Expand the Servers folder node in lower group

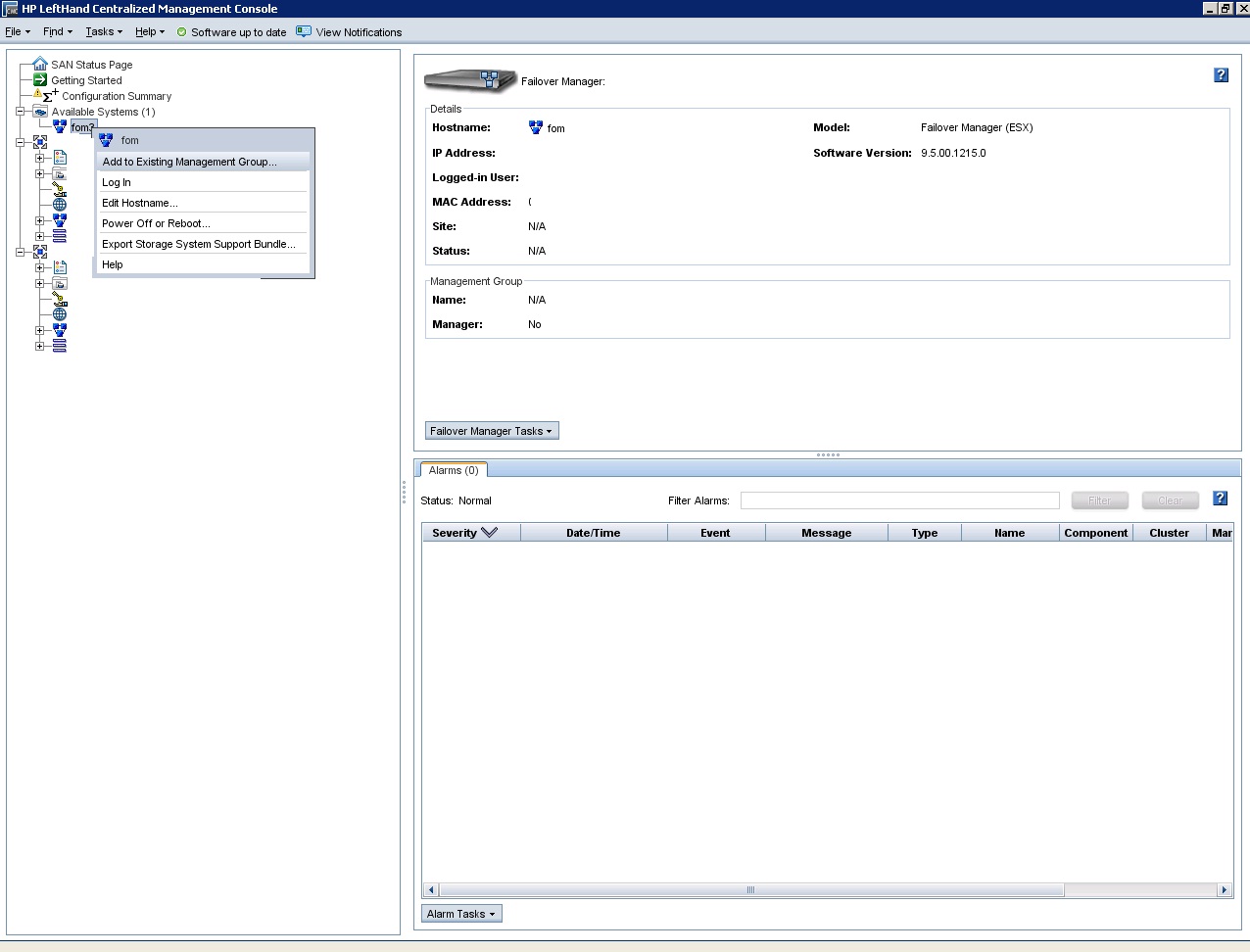coord(40,283)
